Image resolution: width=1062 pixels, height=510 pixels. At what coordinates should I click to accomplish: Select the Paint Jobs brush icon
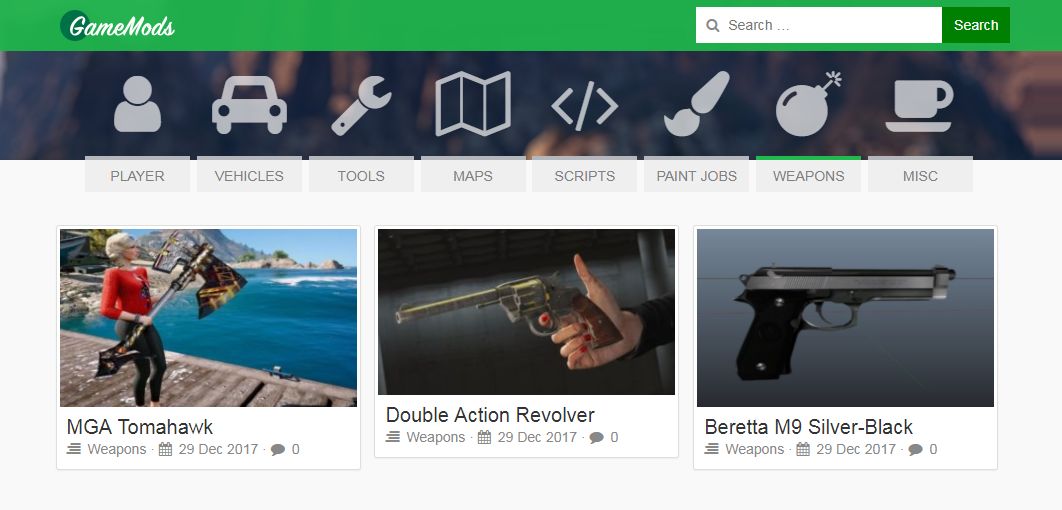coord(696,104)
